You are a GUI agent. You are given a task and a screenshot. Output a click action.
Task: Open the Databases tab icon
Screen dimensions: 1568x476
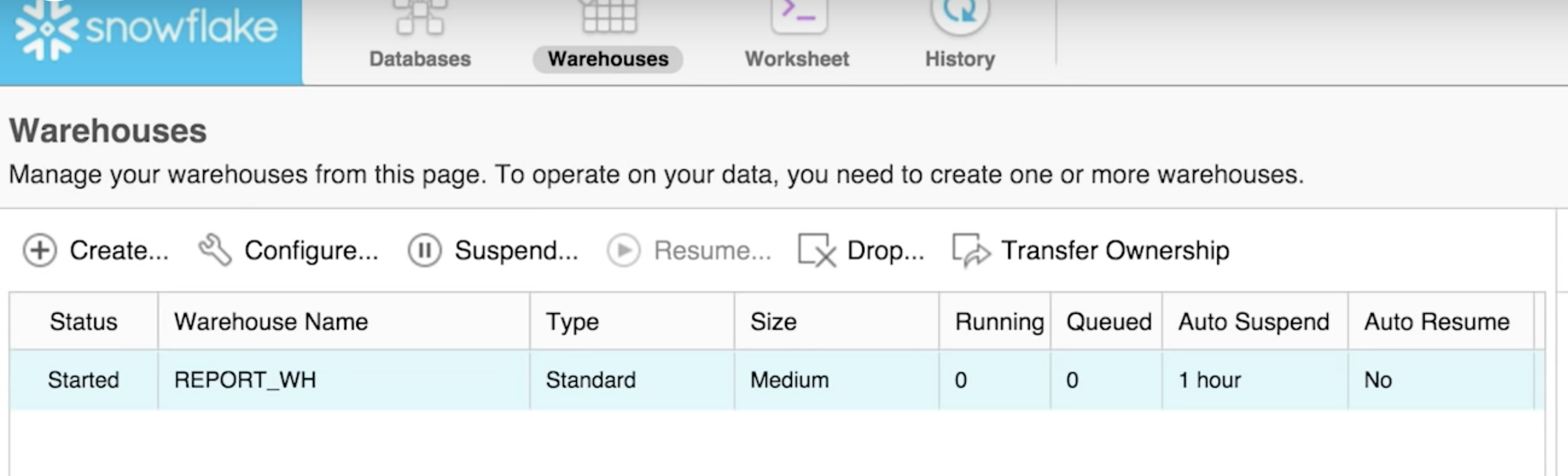(420, 17)
